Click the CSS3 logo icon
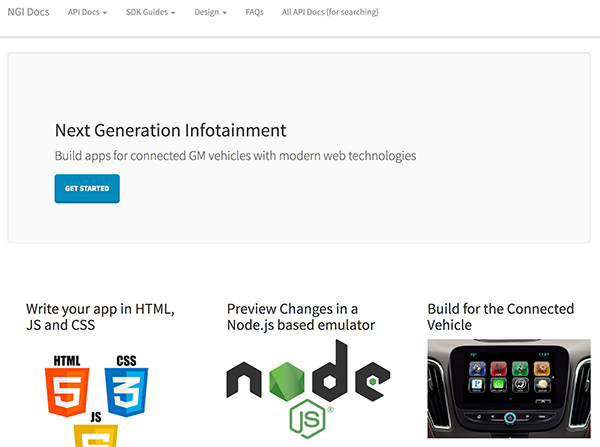Screen dimensions: 600x447 126,386
